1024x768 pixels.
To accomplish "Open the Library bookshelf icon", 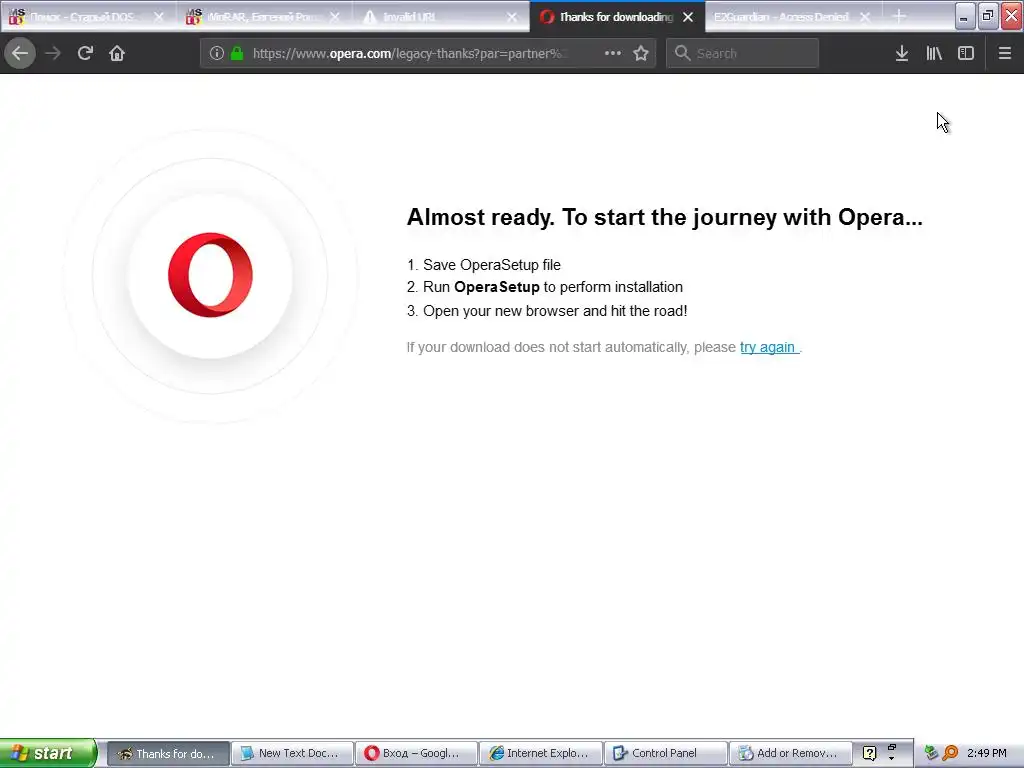I will (934, 53).
